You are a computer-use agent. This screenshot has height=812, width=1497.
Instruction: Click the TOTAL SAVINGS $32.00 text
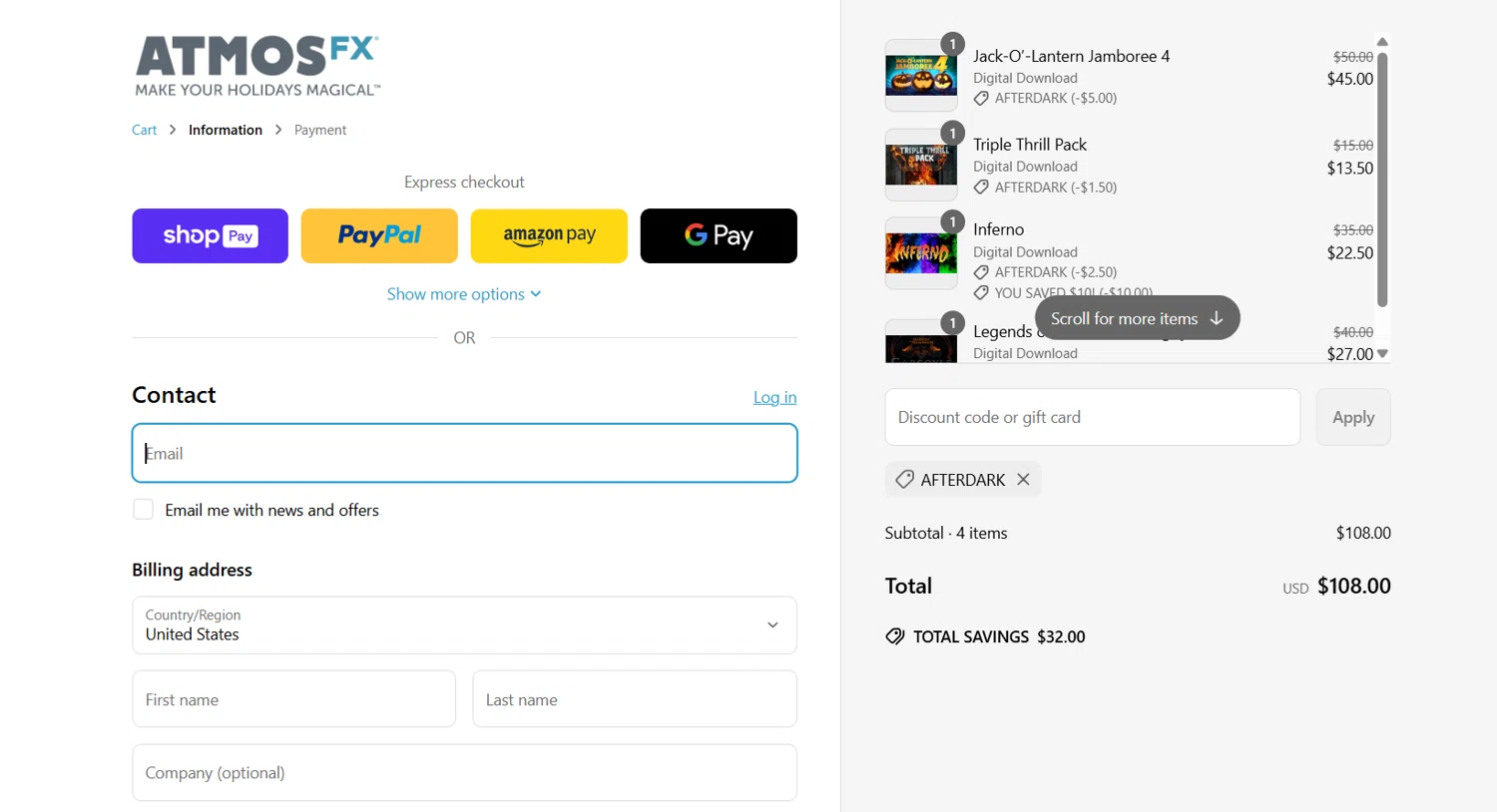click(999, 636)
